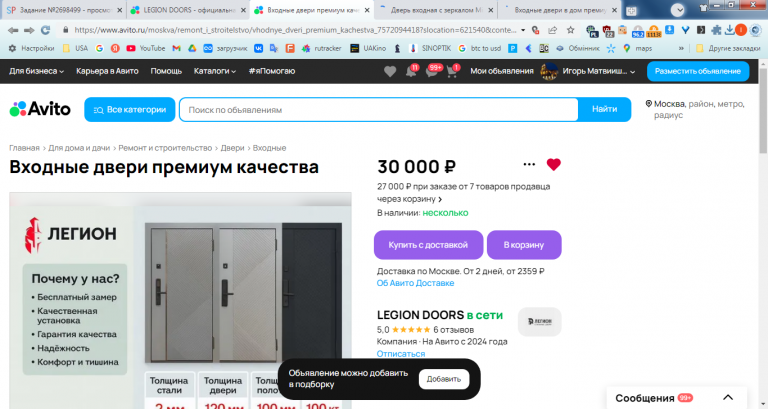
Task: Toggle the red favorite heart on listing
Action: pos(553,165)
